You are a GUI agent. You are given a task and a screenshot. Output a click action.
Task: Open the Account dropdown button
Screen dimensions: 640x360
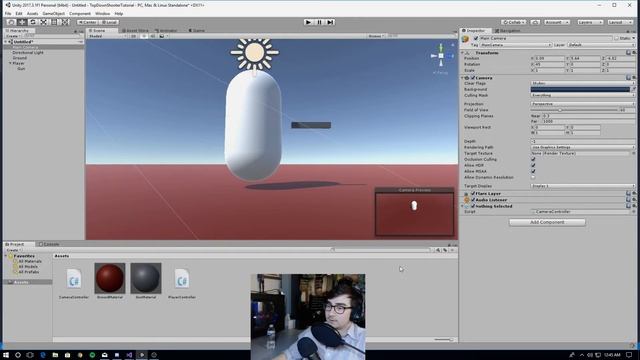pyautogui.click(x=557, y=22)
